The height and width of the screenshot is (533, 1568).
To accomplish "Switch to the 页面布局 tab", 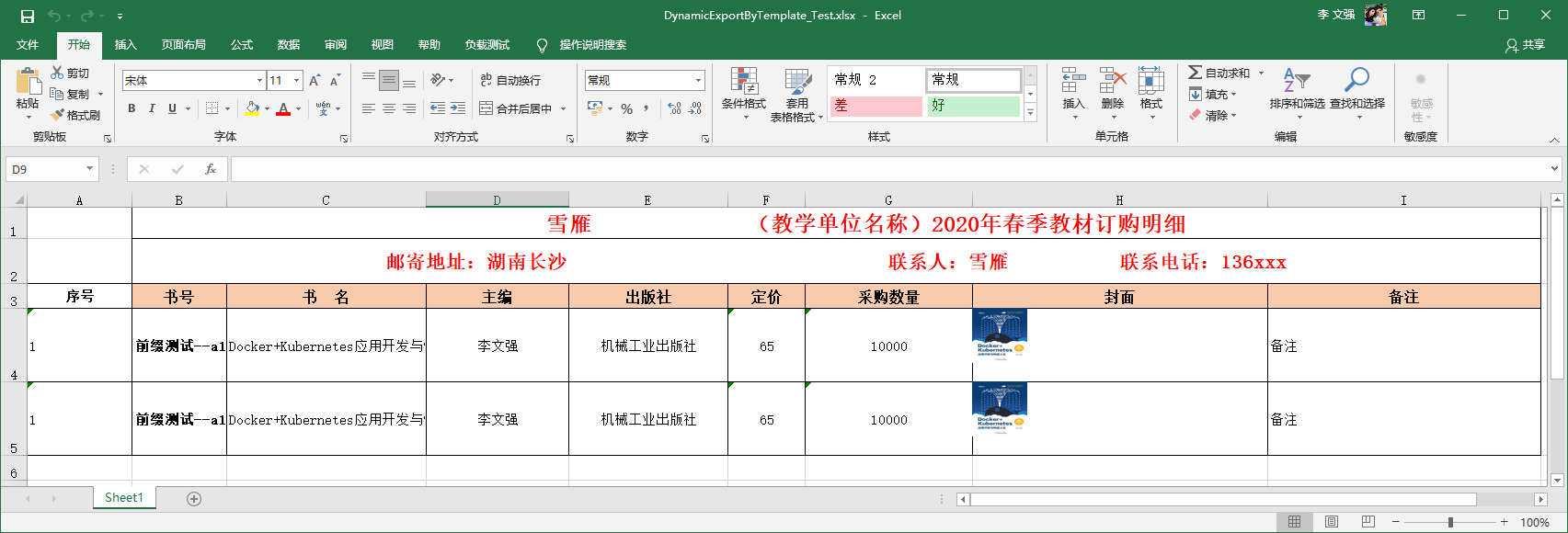I will [184, 45].
